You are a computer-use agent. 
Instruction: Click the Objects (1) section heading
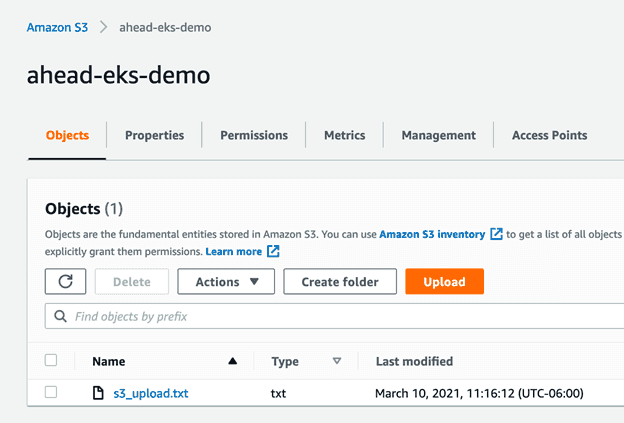(84, 209)
